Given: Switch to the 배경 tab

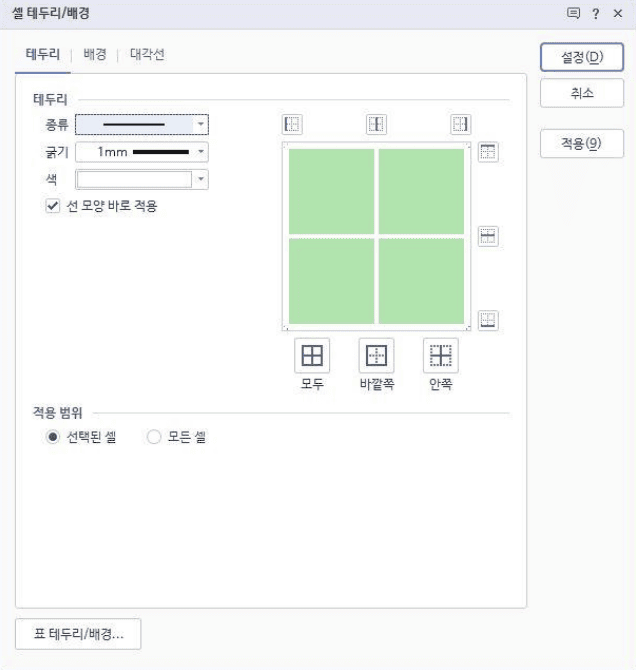Looking at the screenshot, I should [x=95, y=55].
